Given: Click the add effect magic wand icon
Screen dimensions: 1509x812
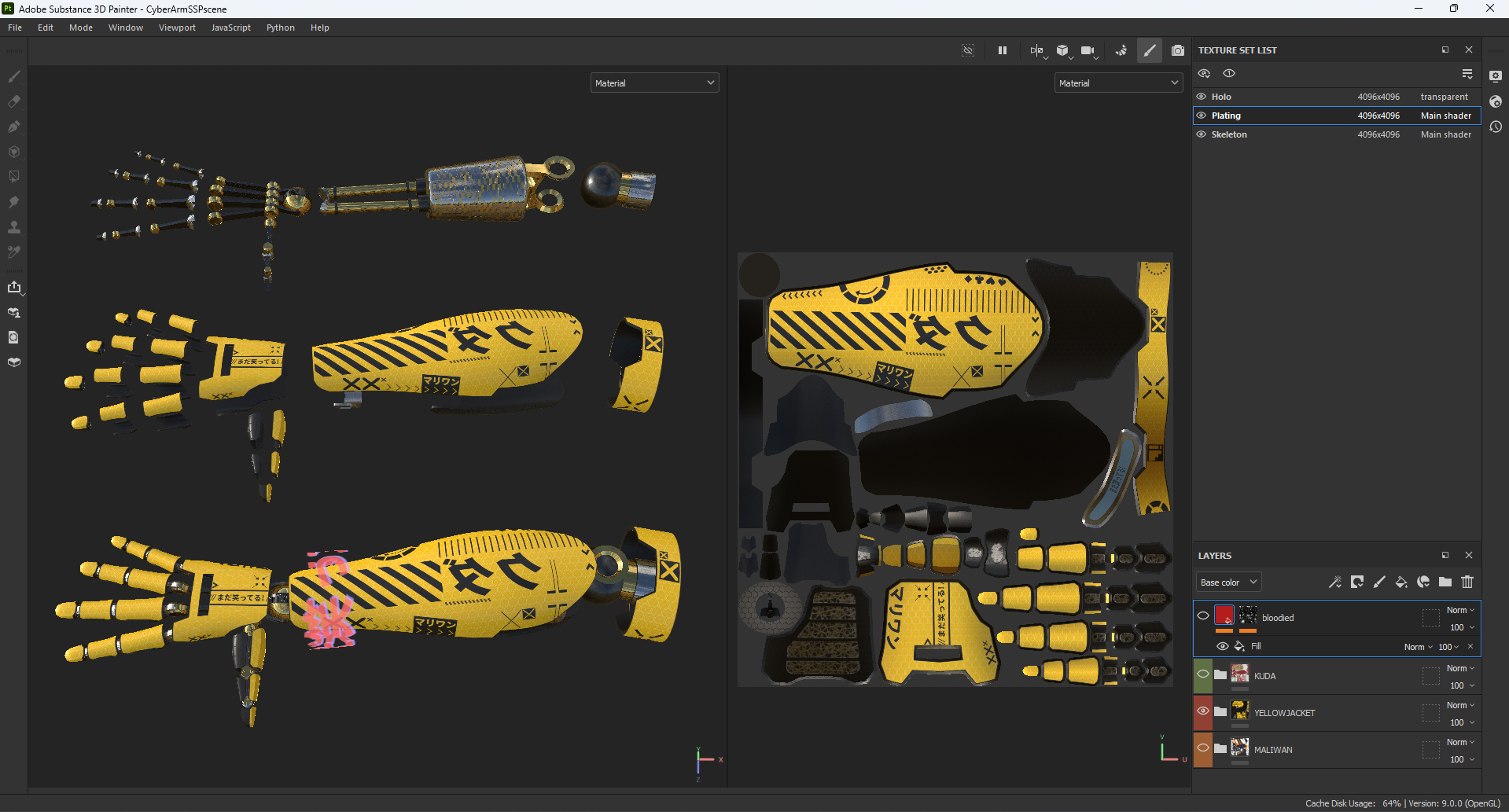Looking at the screenshot, I should 1335,582.
